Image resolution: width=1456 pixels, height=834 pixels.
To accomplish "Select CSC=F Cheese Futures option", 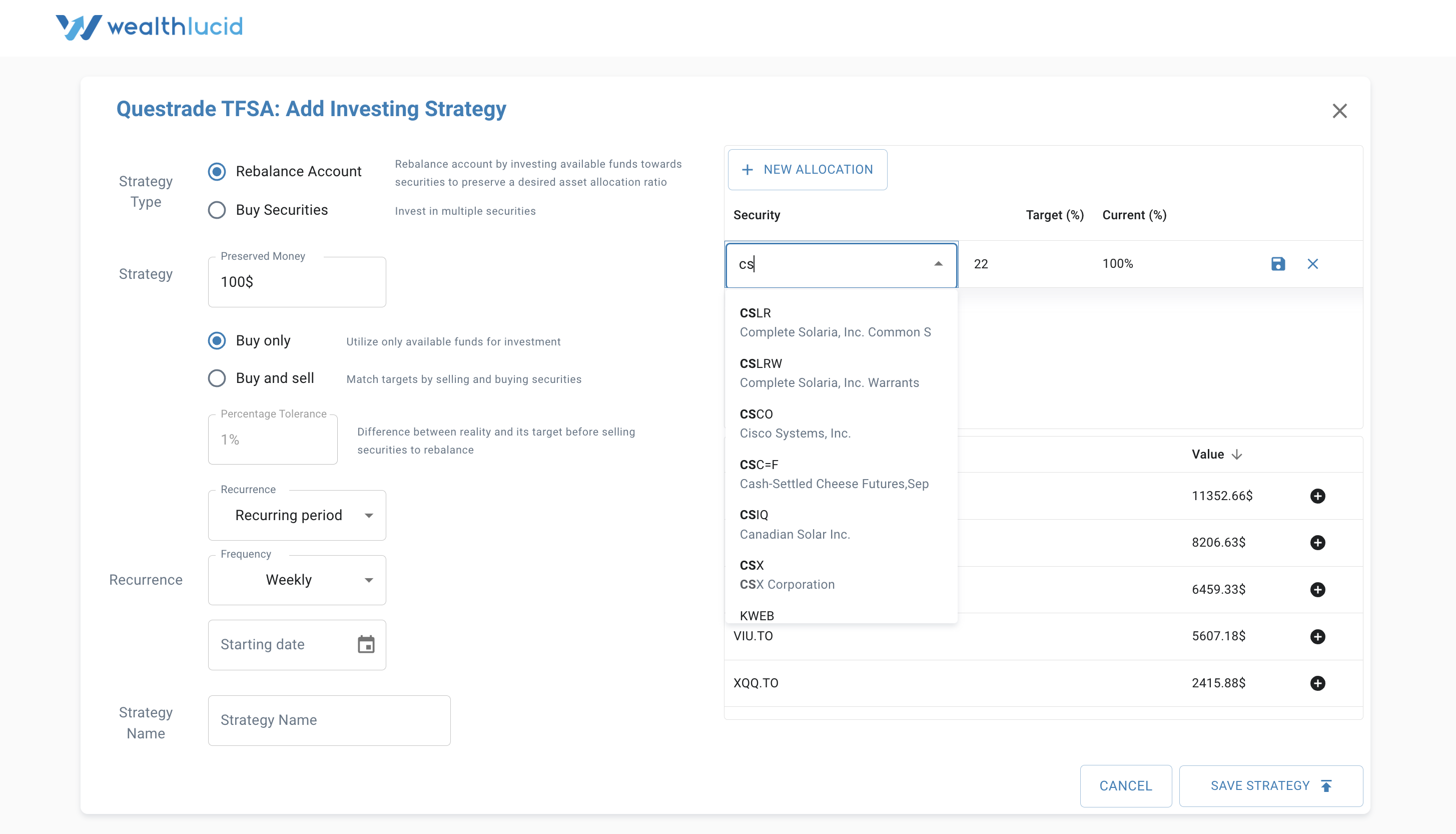I will click(841, 474).
